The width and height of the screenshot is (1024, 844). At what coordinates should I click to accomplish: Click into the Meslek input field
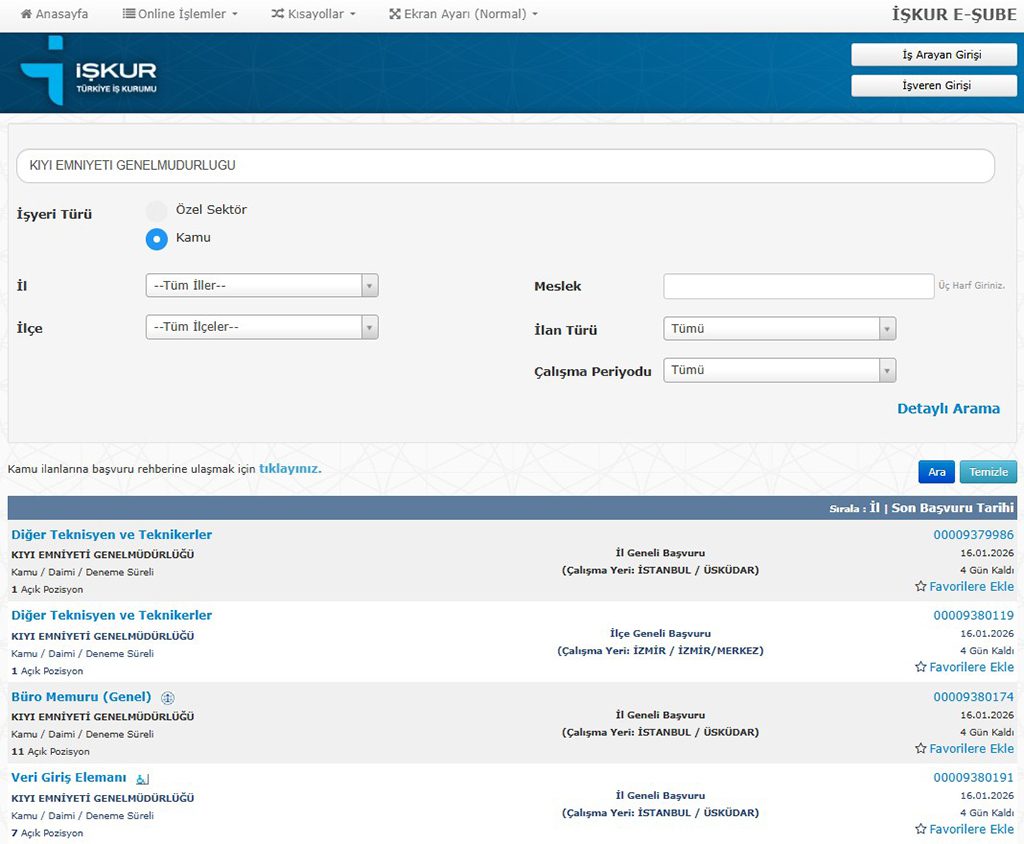click(798, 287)
